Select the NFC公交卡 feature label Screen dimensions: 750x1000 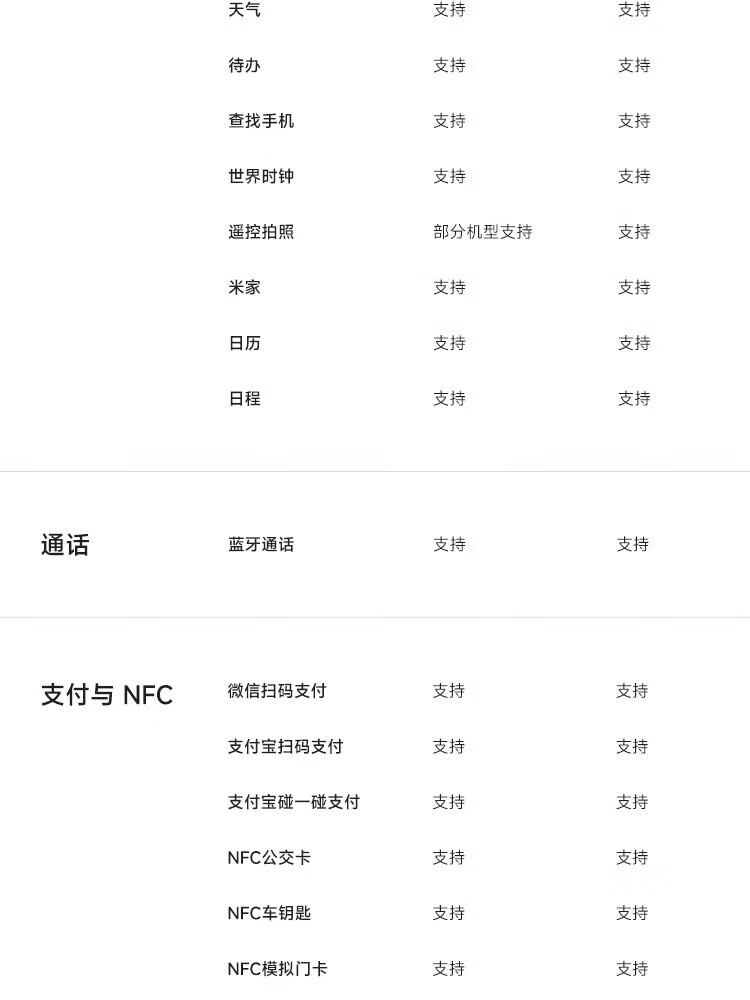pyautogui.click(x=269, y=858)
